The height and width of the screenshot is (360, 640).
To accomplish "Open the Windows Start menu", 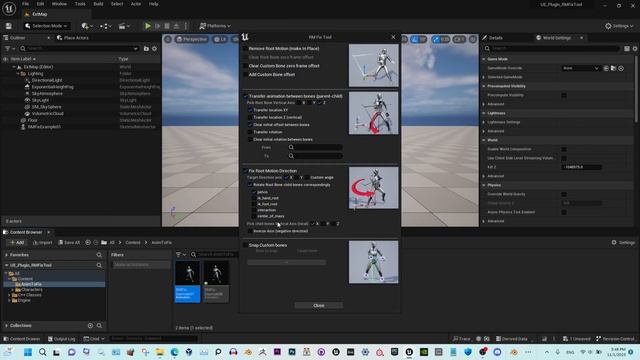I will click(28, 352).
